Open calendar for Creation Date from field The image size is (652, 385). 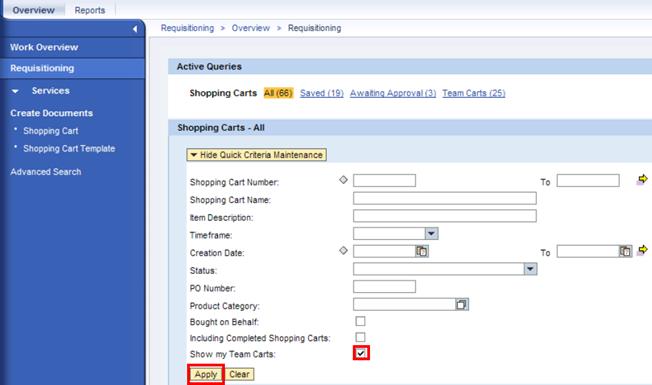pos(422,251)
